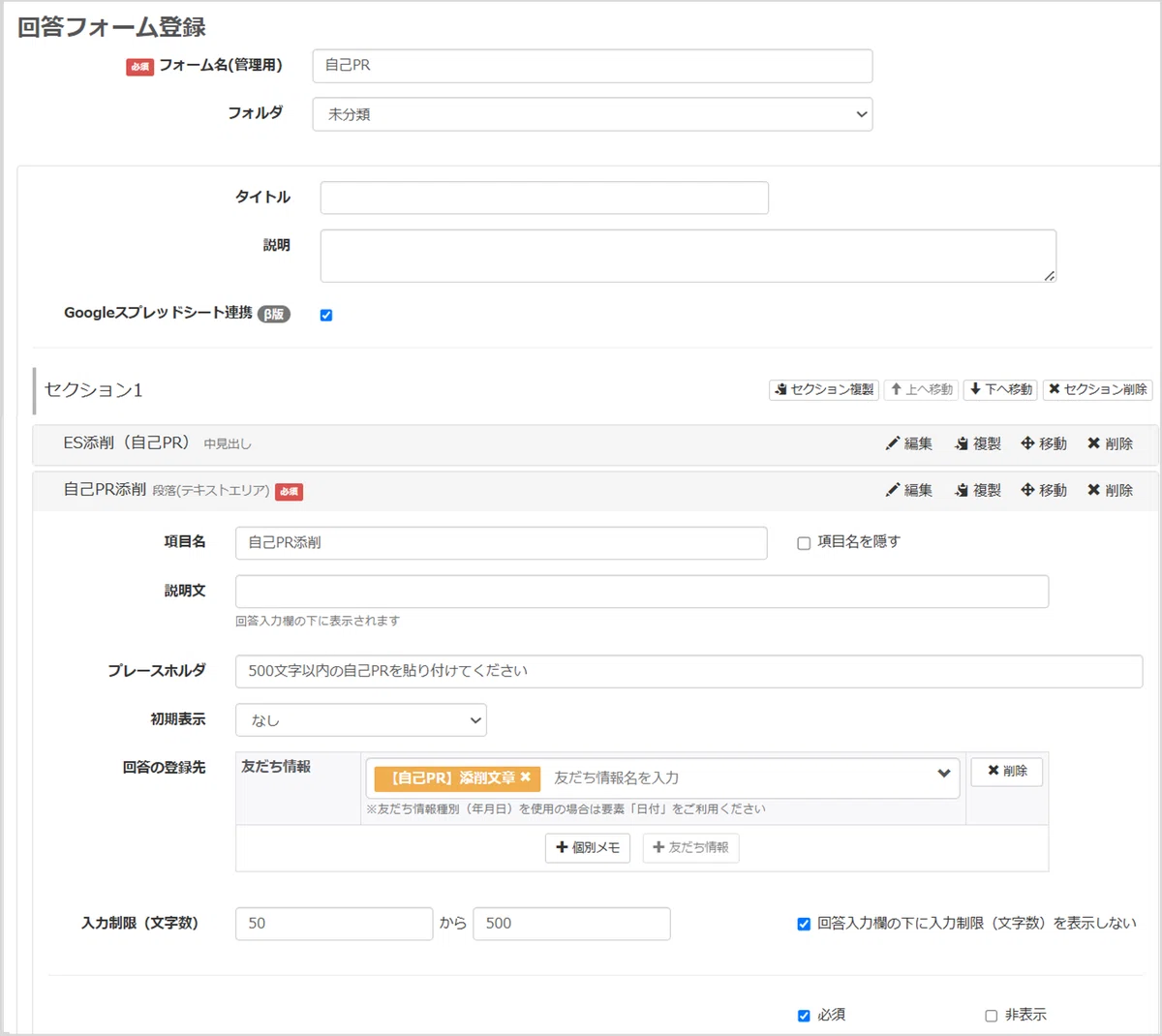
Task: Duplicate the ES添削（自己PR） heading item
Action: point(978,443)
